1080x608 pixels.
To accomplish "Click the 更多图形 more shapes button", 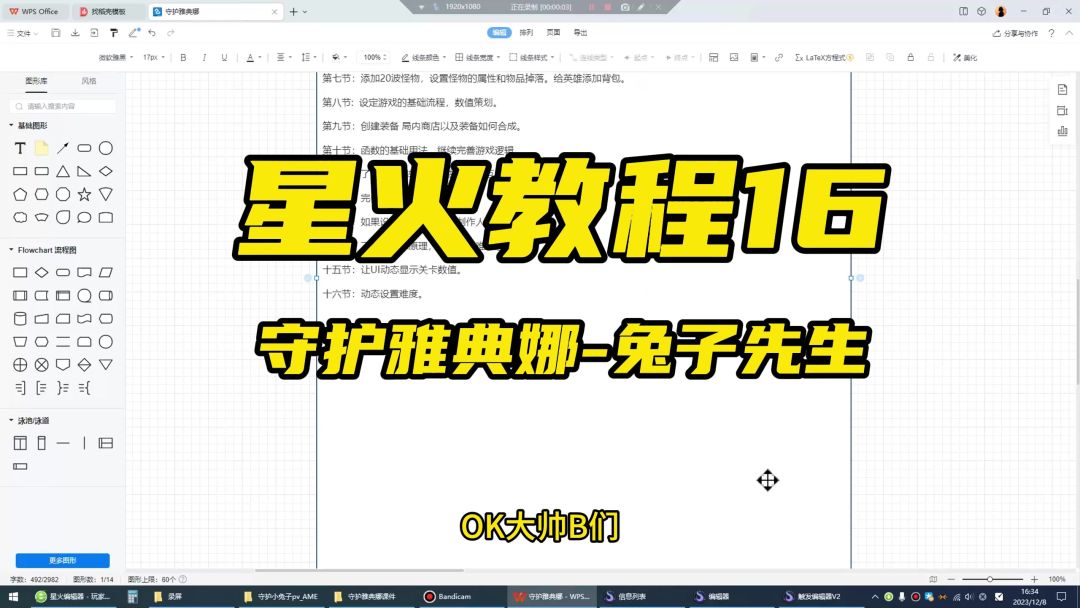I will [x=62, y=561].
